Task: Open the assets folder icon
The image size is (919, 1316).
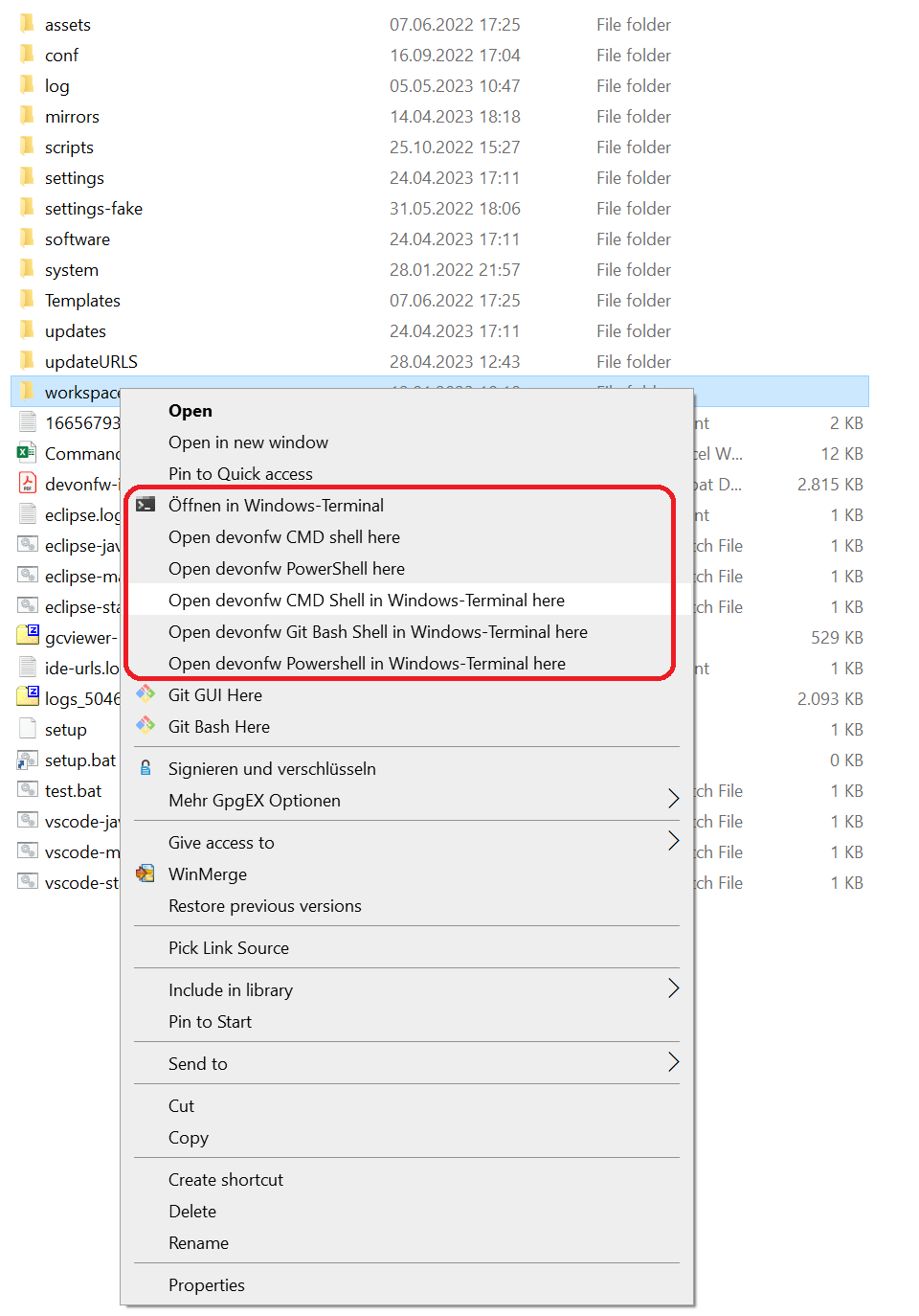Action: [x=28, y=24]
